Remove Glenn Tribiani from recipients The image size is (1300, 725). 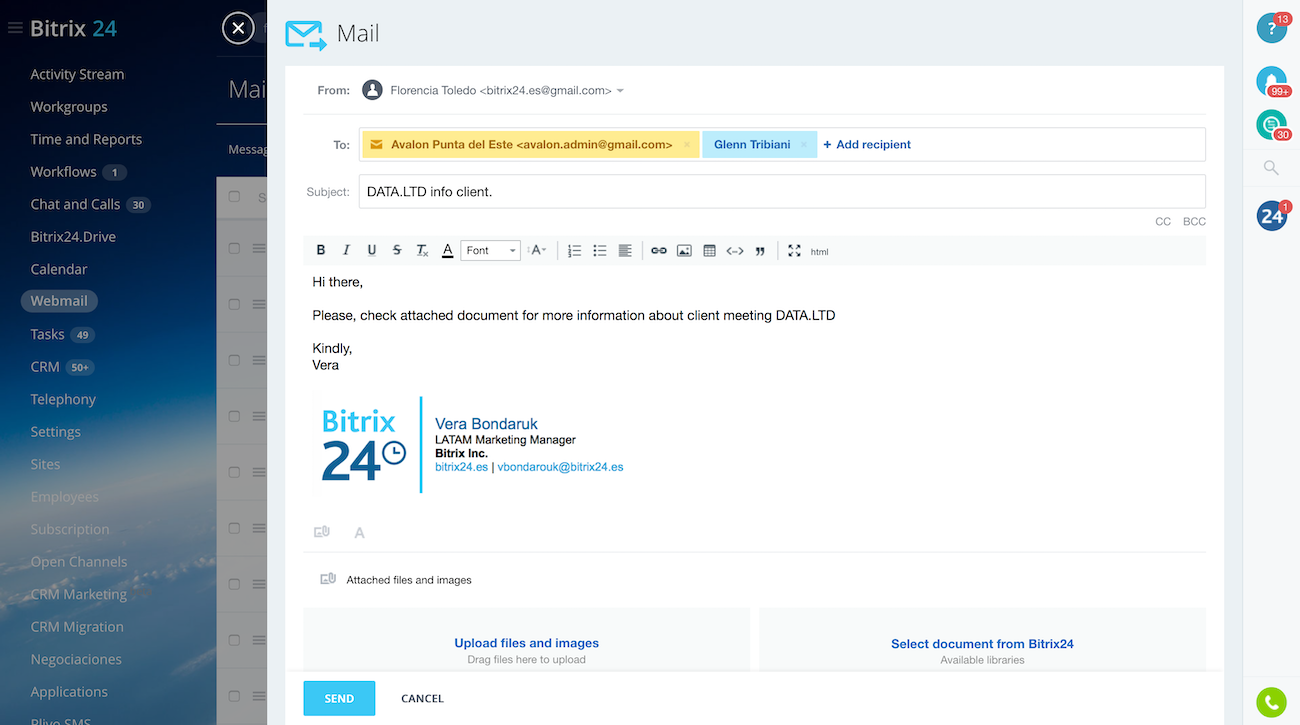pos(804,145)
